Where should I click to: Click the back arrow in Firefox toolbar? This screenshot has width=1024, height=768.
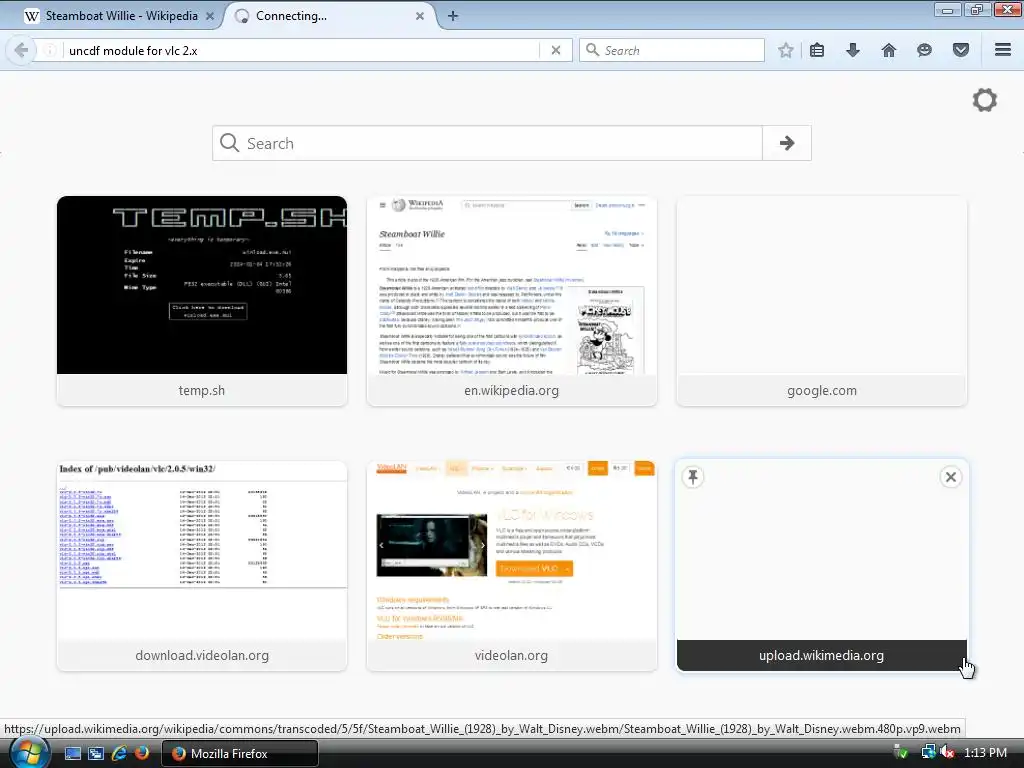21,50
